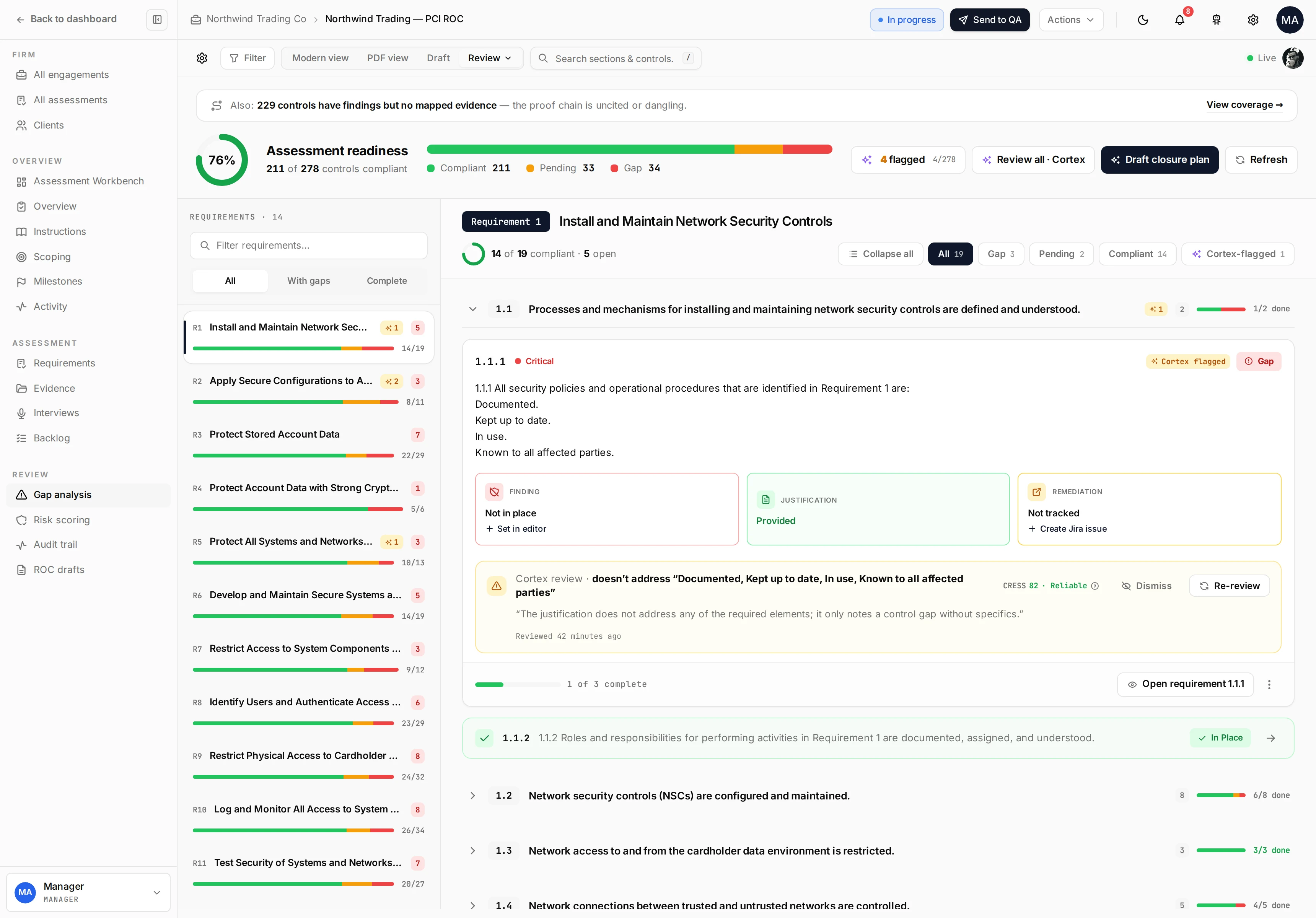Select the Complete segment

point(387,281)
